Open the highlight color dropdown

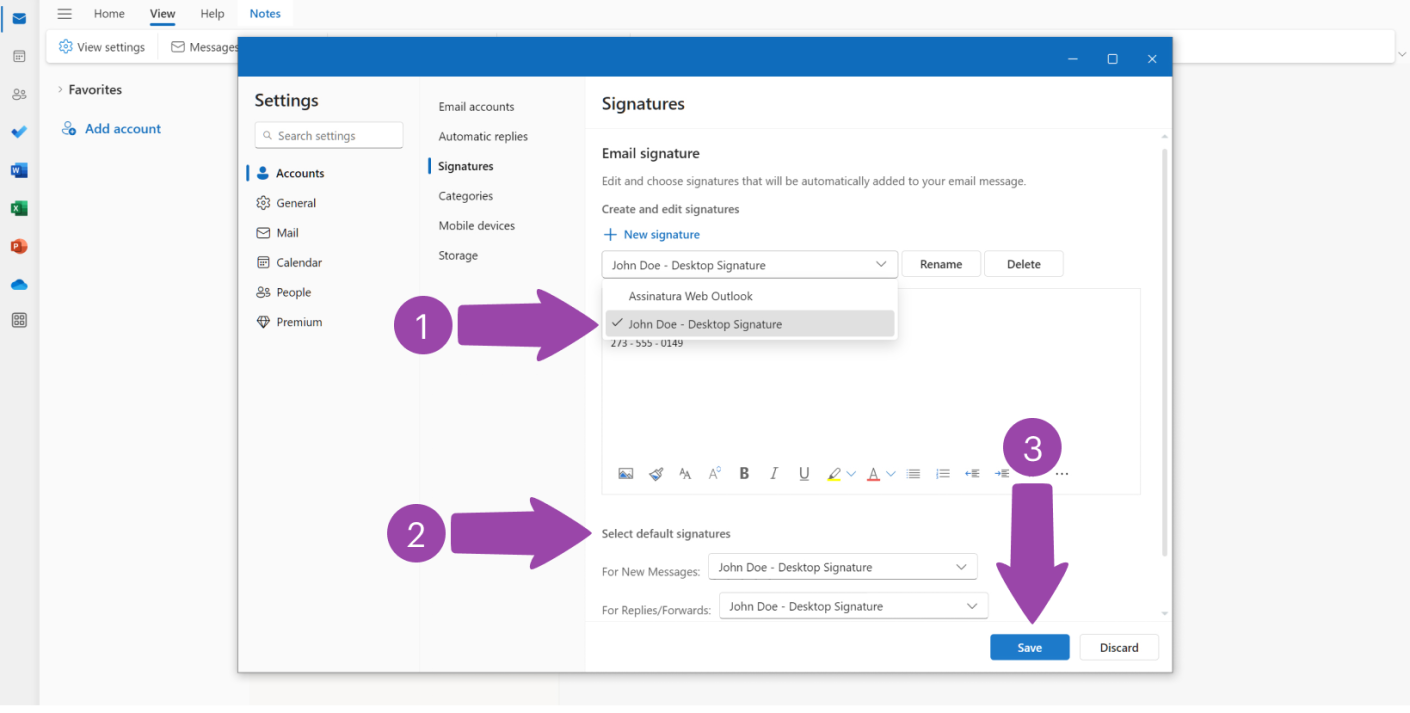point(851,473)
